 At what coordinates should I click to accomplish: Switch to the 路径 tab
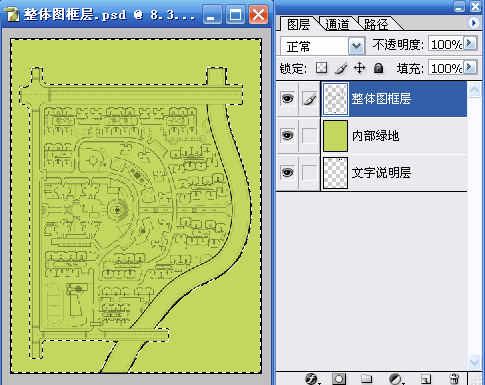click(376, 24)
